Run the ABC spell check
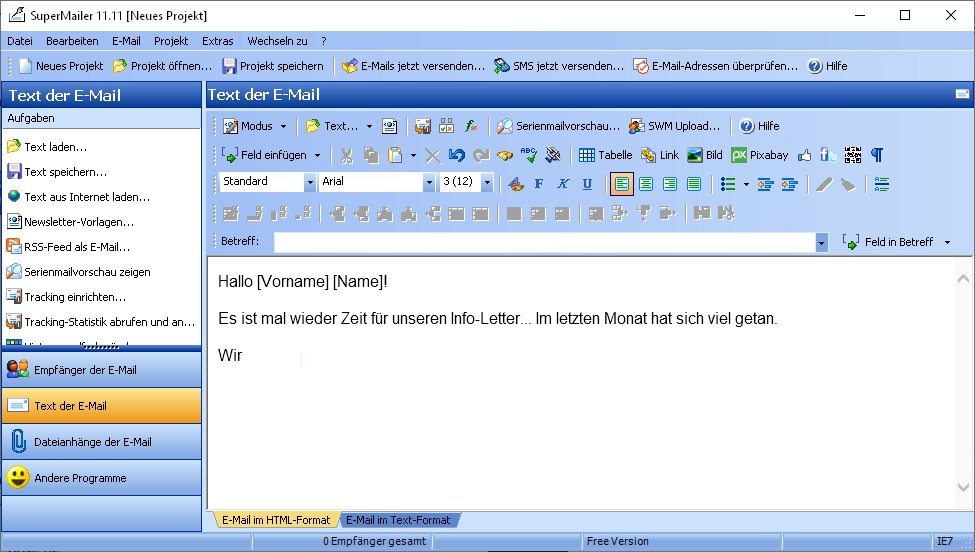 [x=529, y=155]
